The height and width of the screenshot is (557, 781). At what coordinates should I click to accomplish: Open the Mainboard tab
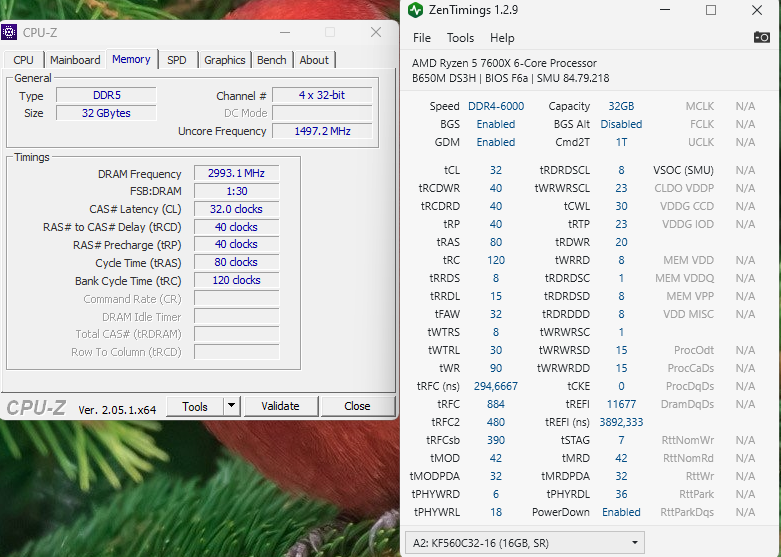tap(75, 60)
